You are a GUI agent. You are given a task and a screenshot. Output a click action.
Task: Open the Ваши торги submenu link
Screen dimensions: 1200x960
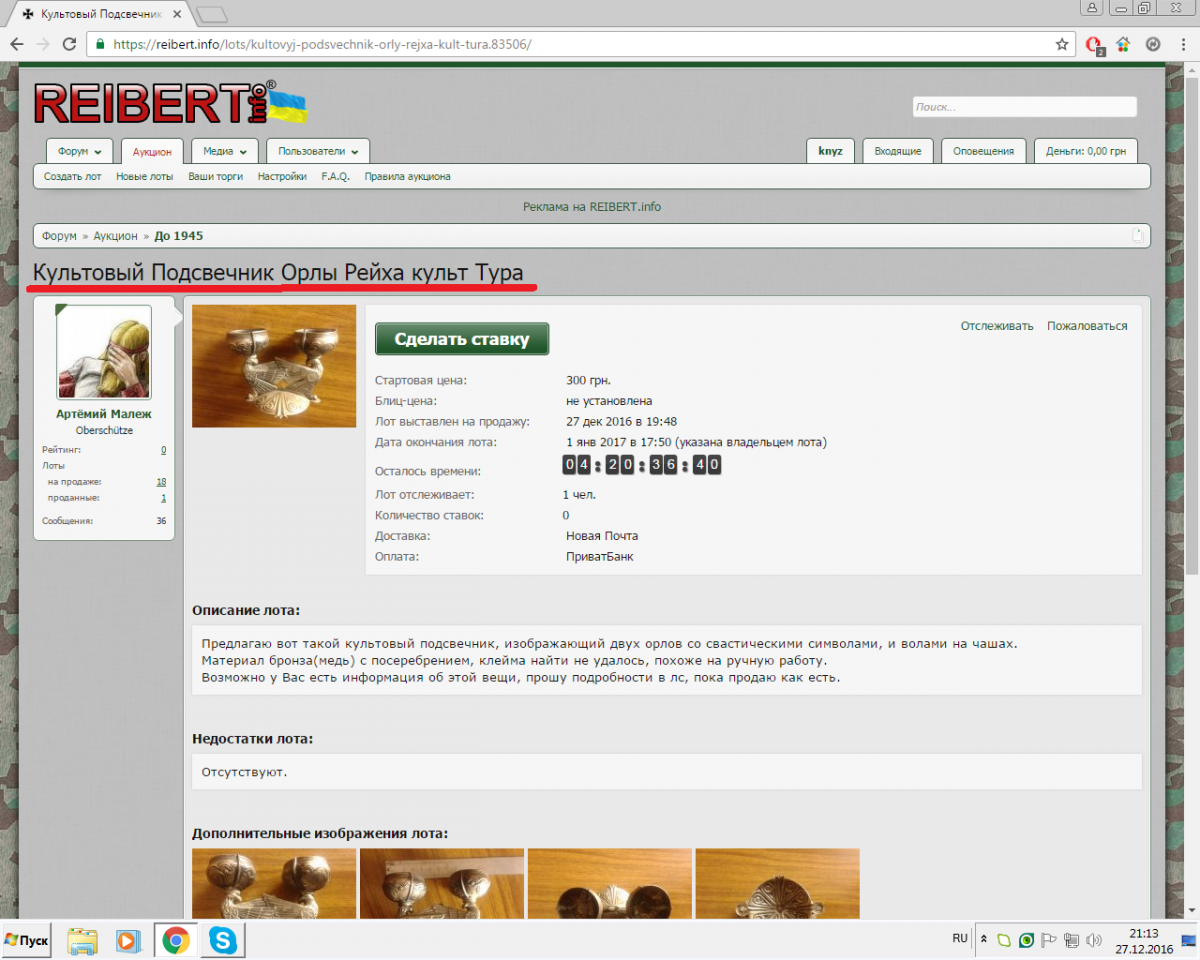pyautogui.click(x=216, y=176)
